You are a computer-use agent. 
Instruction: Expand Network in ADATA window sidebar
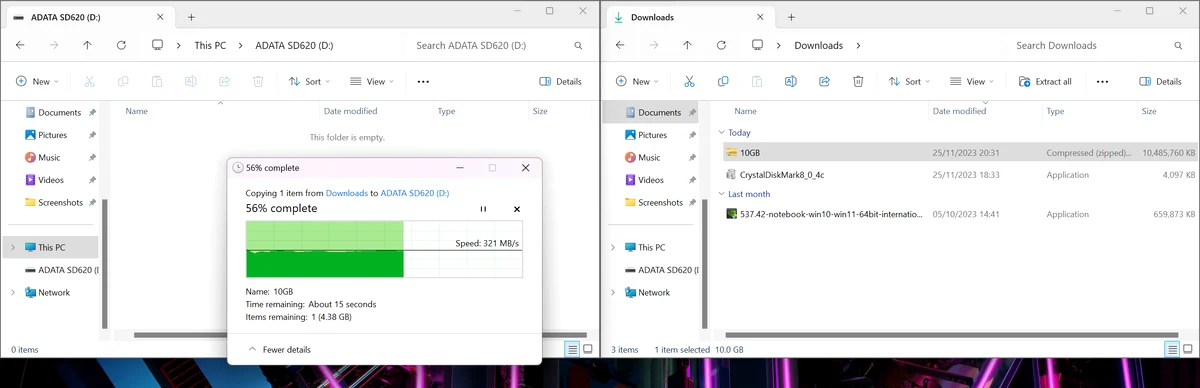12,293
